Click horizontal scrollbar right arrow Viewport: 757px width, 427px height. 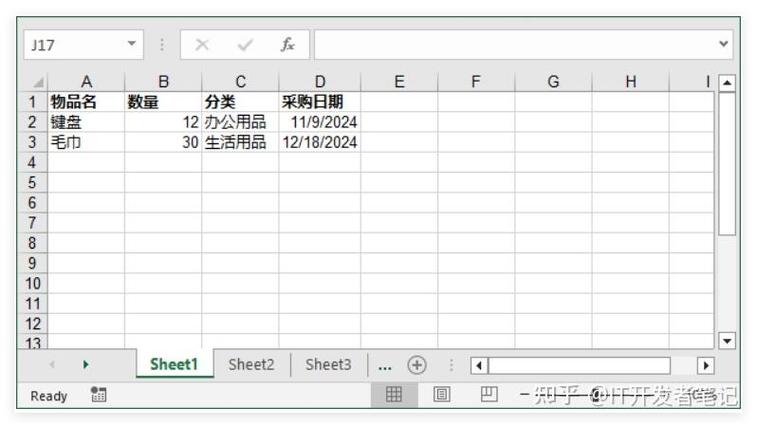click(706, 366)
